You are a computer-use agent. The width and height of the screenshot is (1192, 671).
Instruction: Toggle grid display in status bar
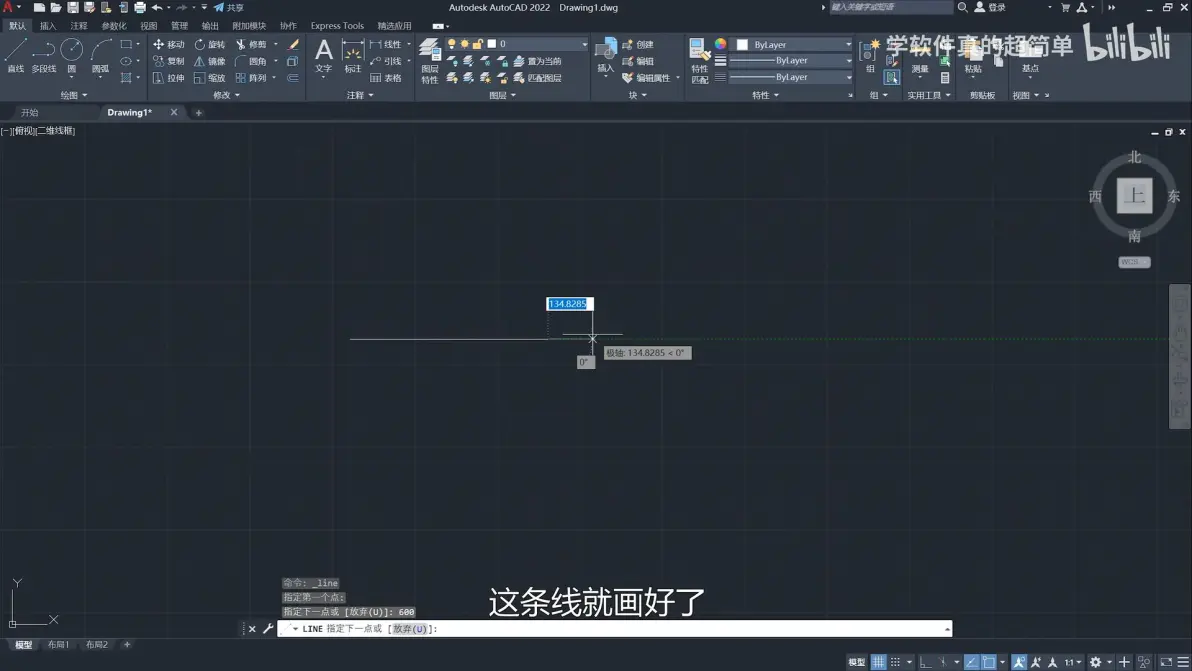878,662
